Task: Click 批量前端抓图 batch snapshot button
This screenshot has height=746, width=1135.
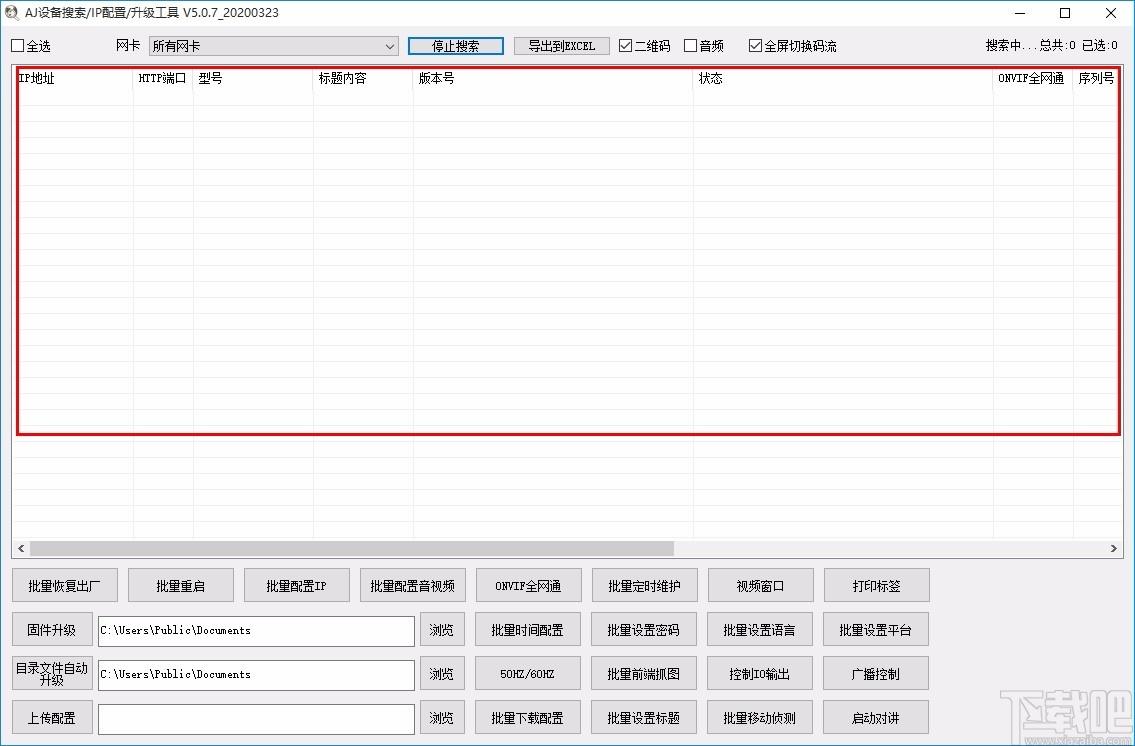Action: coord(644,674)
